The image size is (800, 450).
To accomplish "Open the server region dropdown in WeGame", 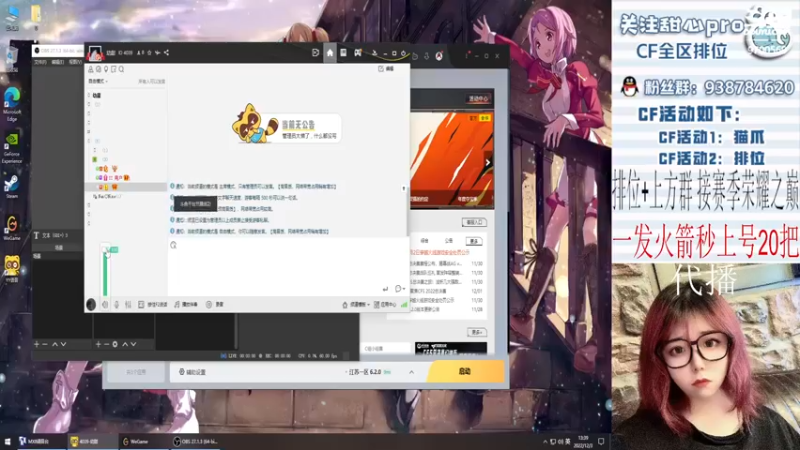I will (x=368, y=372).
